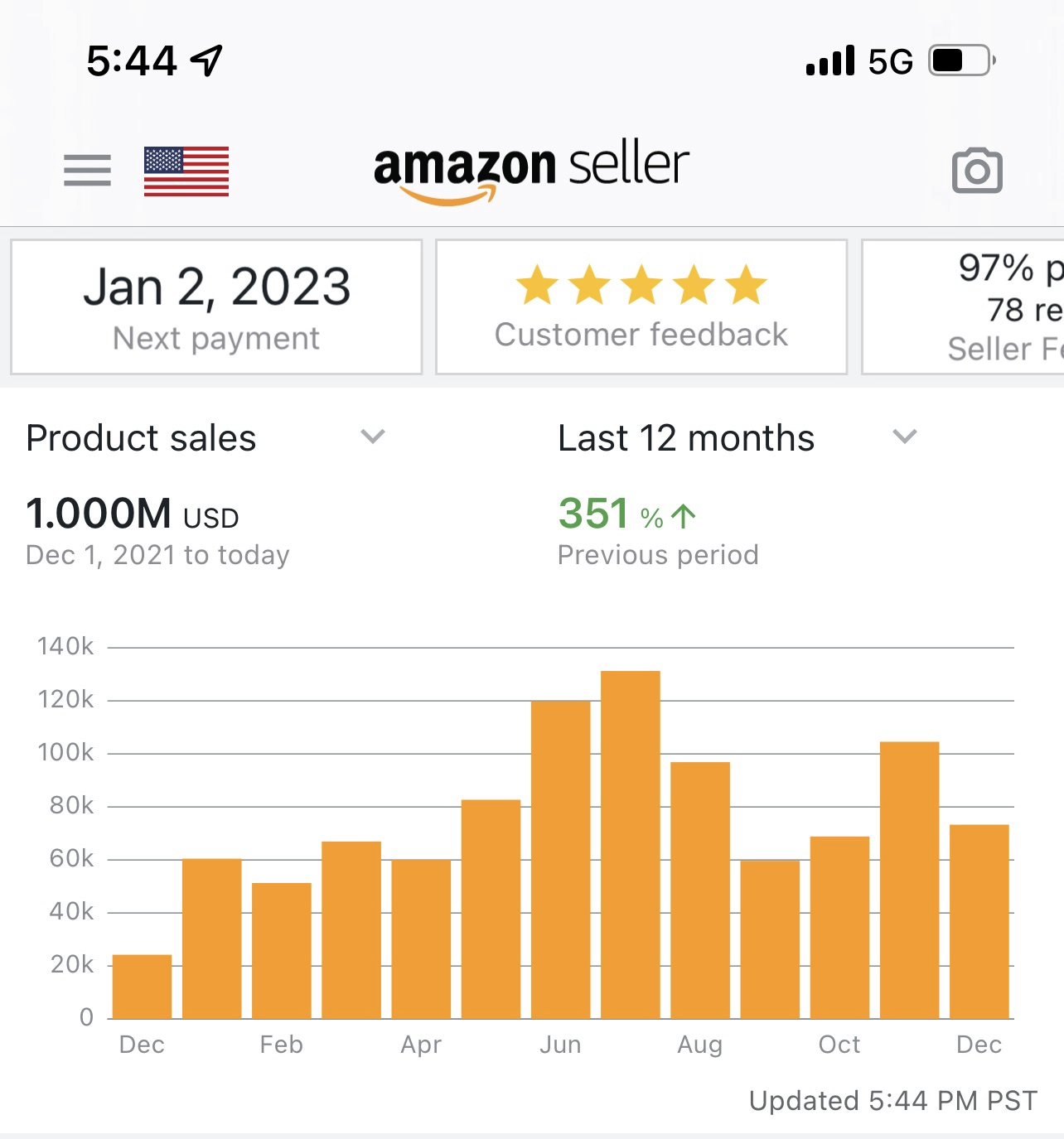Open the Next payment card

pyautogui.click(x=216, y=307)
